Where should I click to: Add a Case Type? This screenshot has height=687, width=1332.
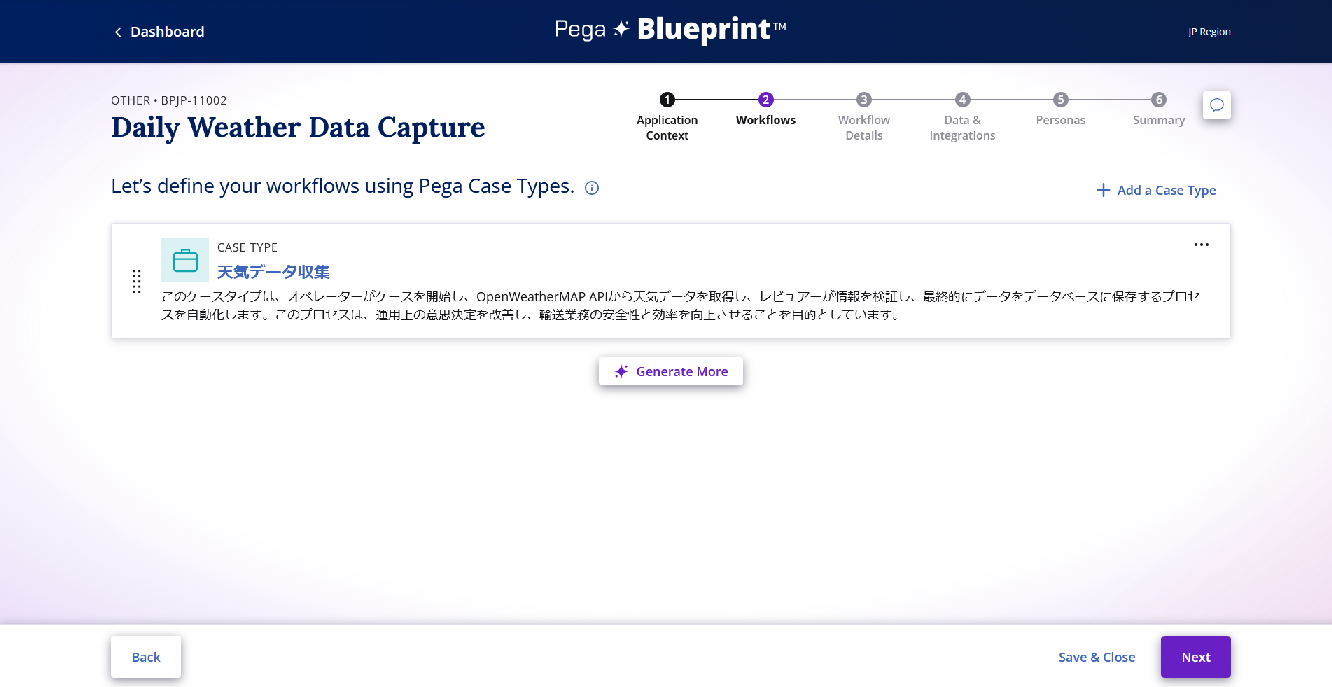tap(1156, 190)
